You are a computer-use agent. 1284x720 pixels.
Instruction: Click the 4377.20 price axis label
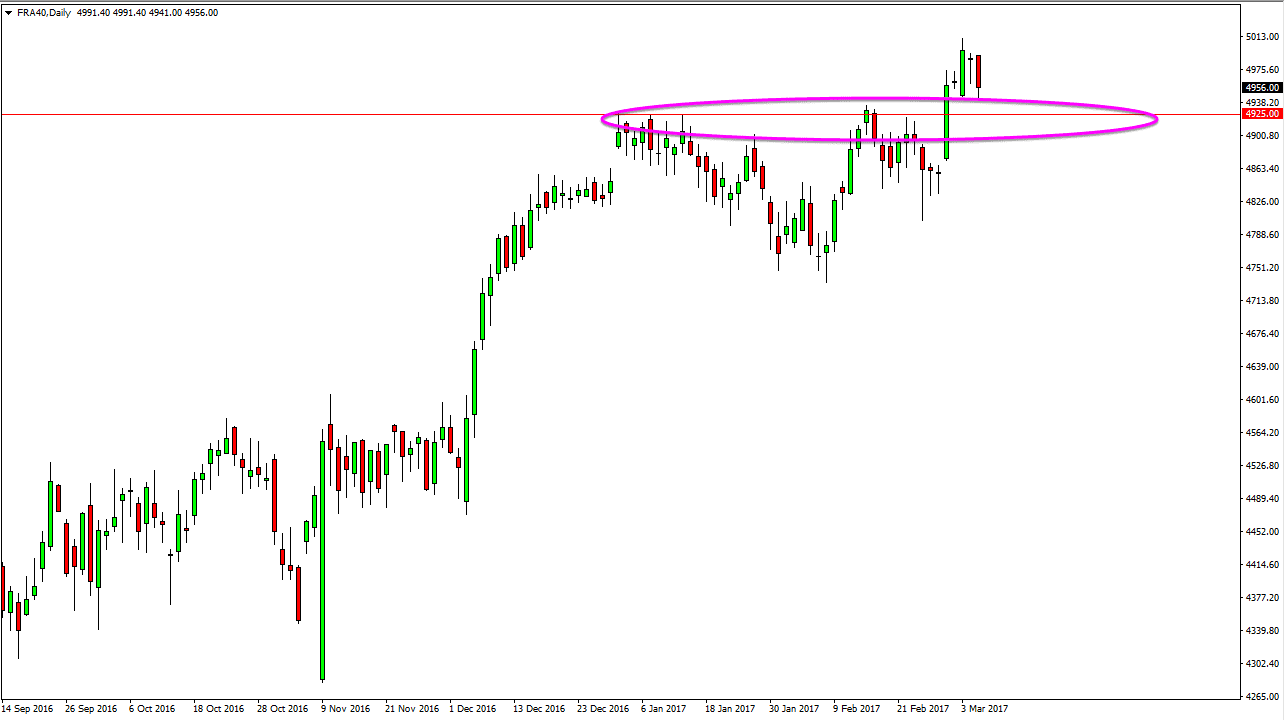(1263, 598)
